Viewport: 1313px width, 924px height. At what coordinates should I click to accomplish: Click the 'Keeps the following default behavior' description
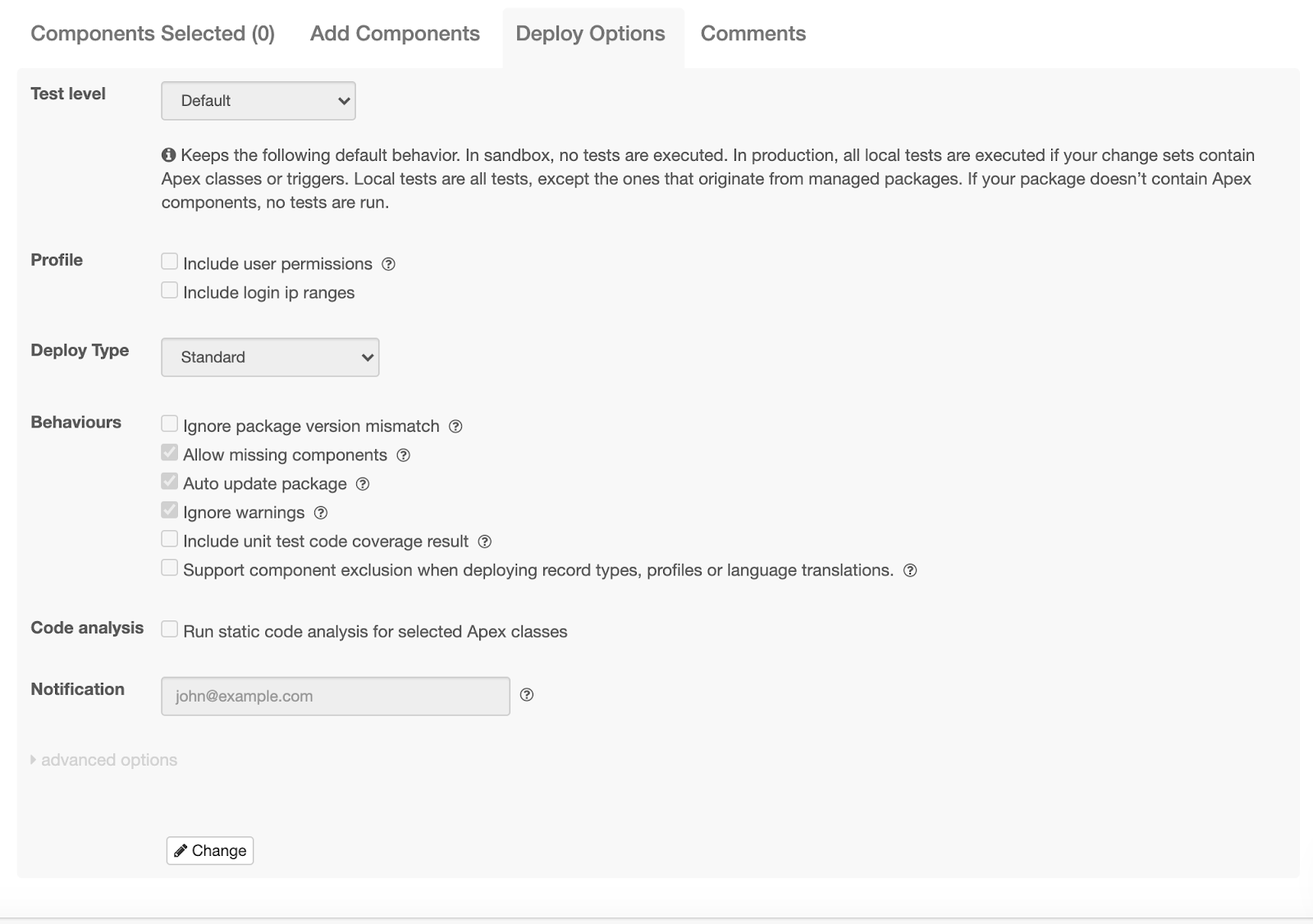(708, 179)
